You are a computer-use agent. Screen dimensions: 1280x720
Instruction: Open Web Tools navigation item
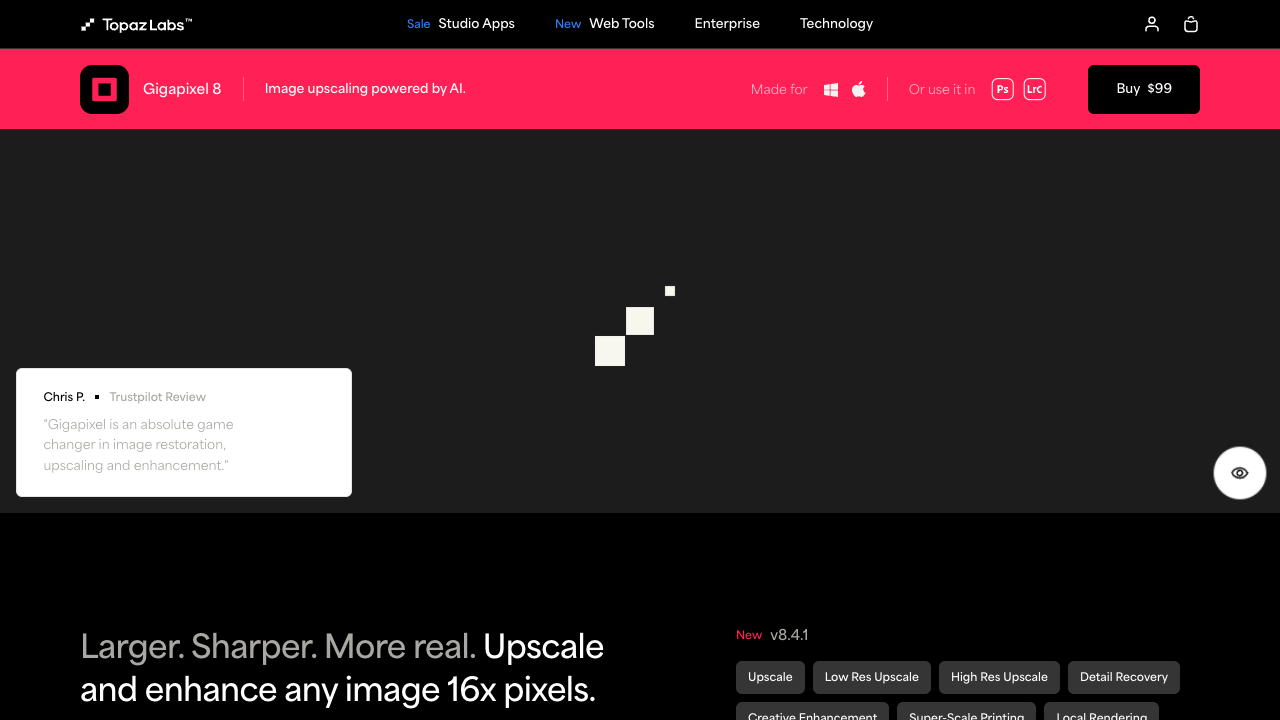point(621,23)
